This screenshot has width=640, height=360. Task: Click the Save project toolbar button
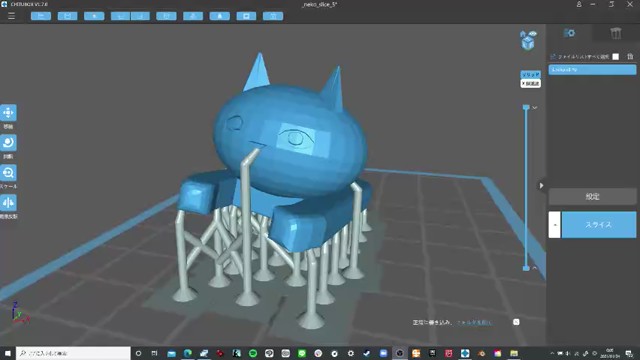pyautogui.click(x=67, y=16)
